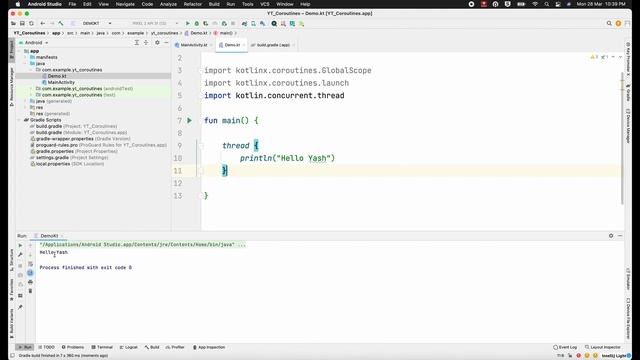
Task: Minimize the Run panel with hide icon
Action: pyautogui.click(x=620, y=236)
